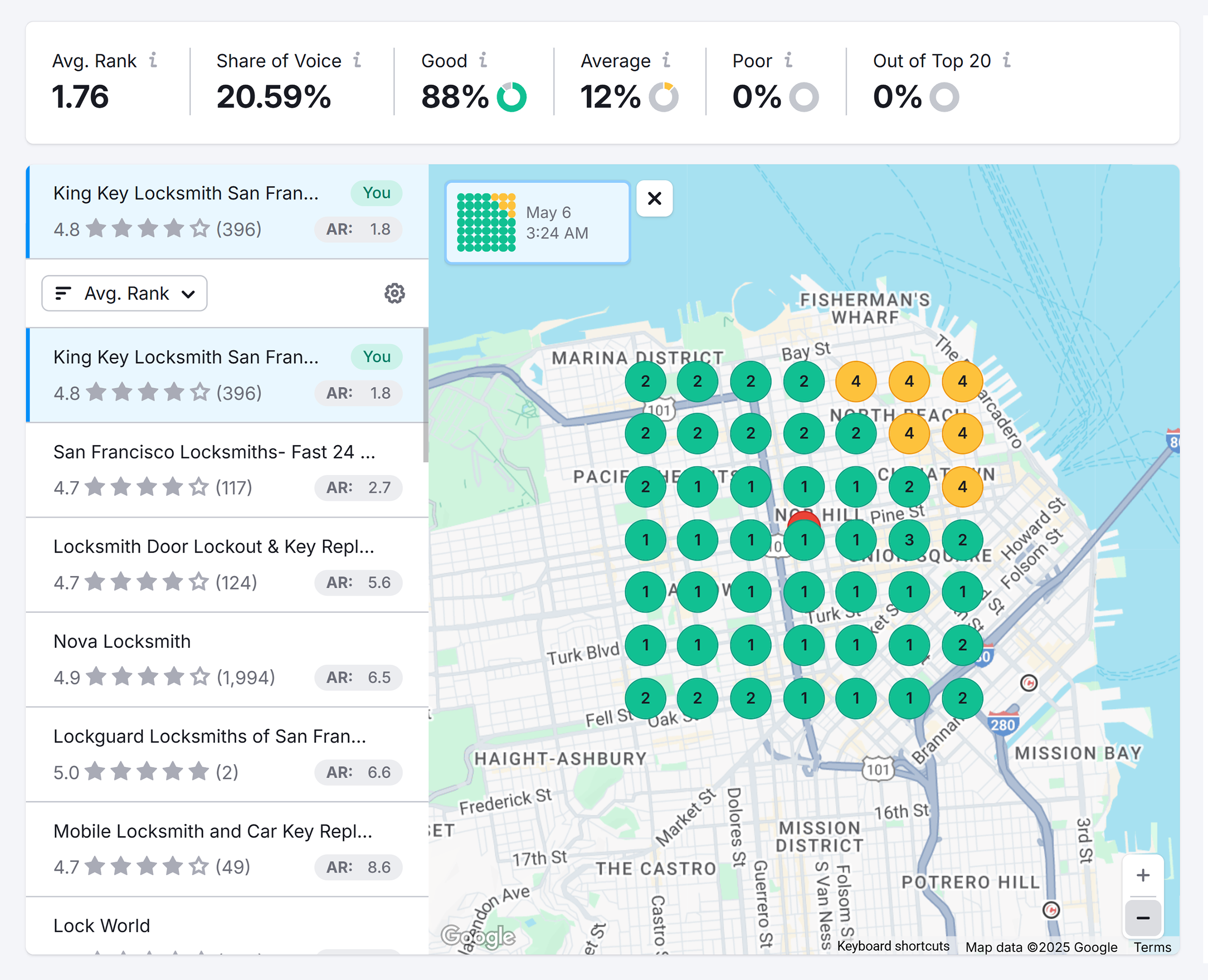Click the Average metric info icon
The width and height of the screenshot is (1208, 980).
667,60
